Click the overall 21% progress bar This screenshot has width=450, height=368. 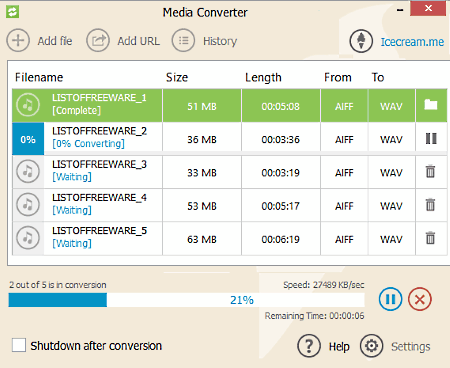[x=186, y=300]
